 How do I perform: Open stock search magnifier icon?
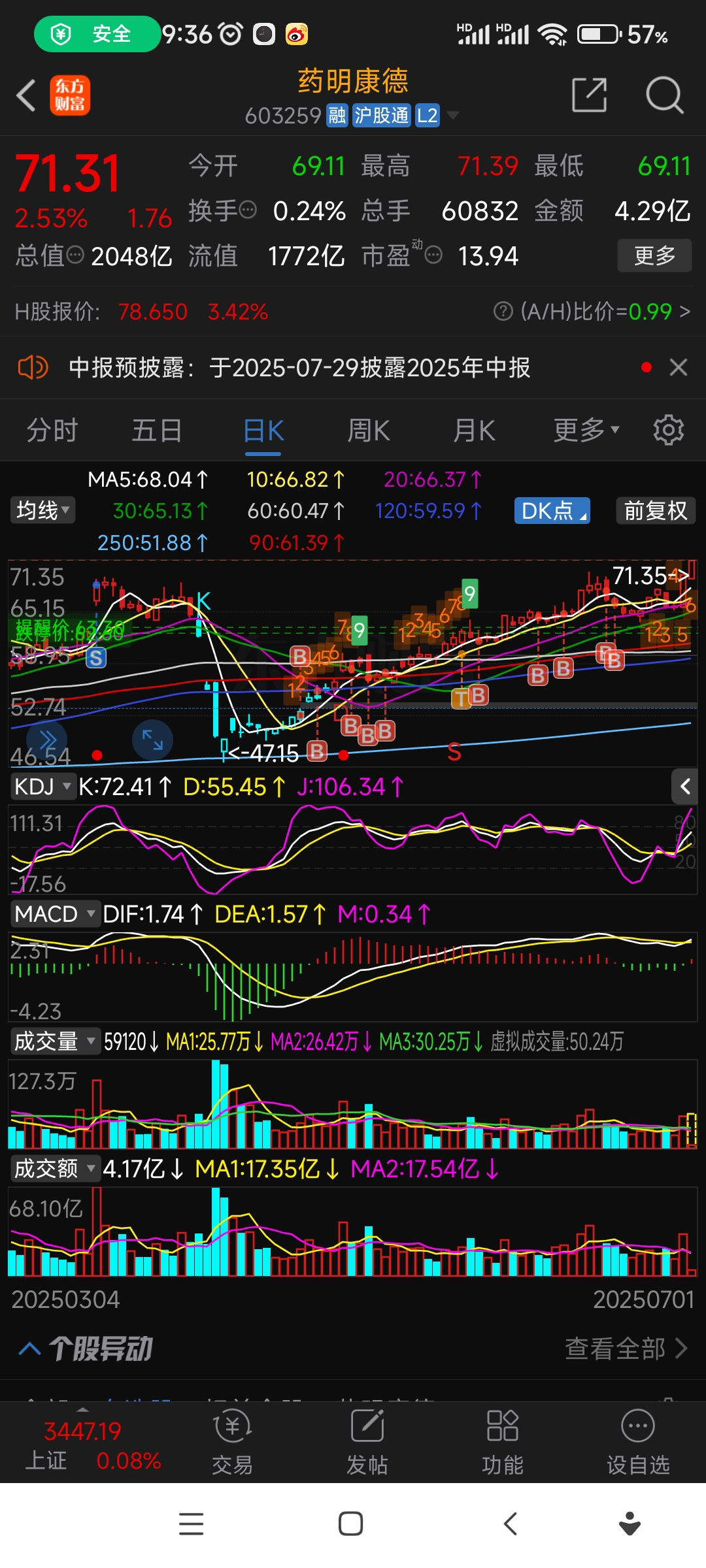664,95
